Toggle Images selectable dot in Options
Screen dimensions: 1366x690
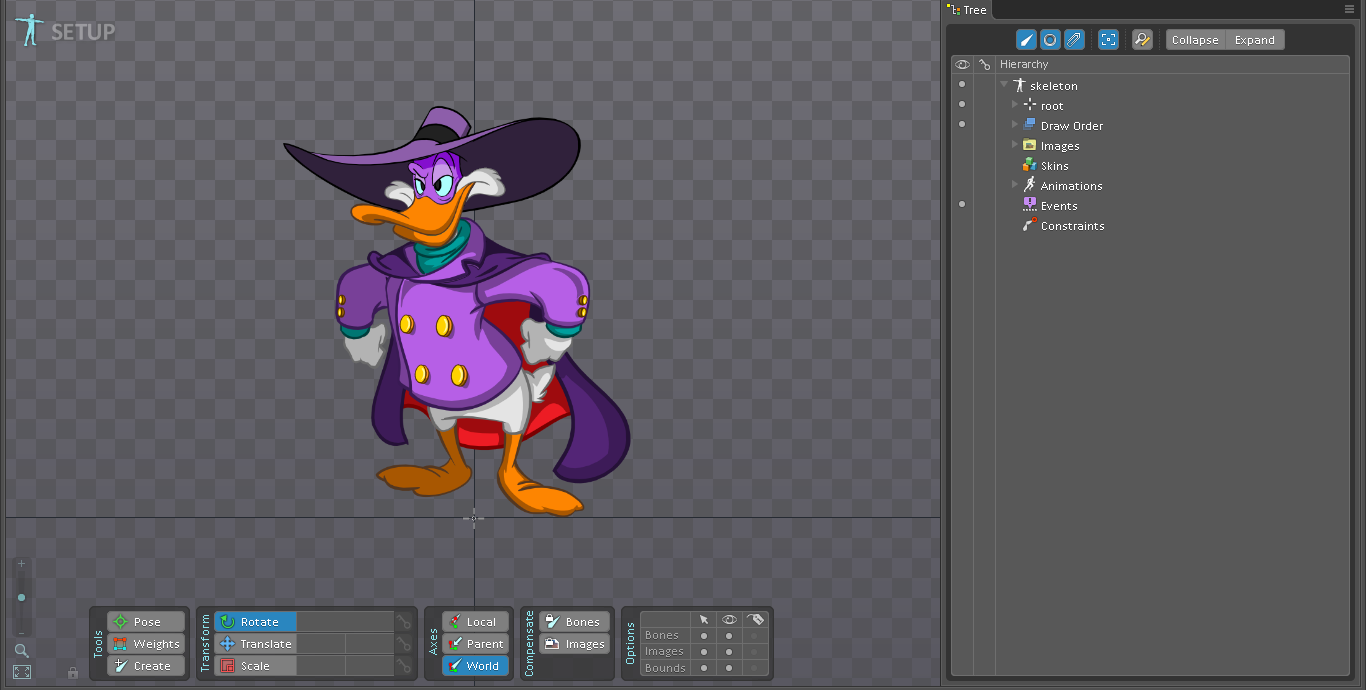pos(704,651)
